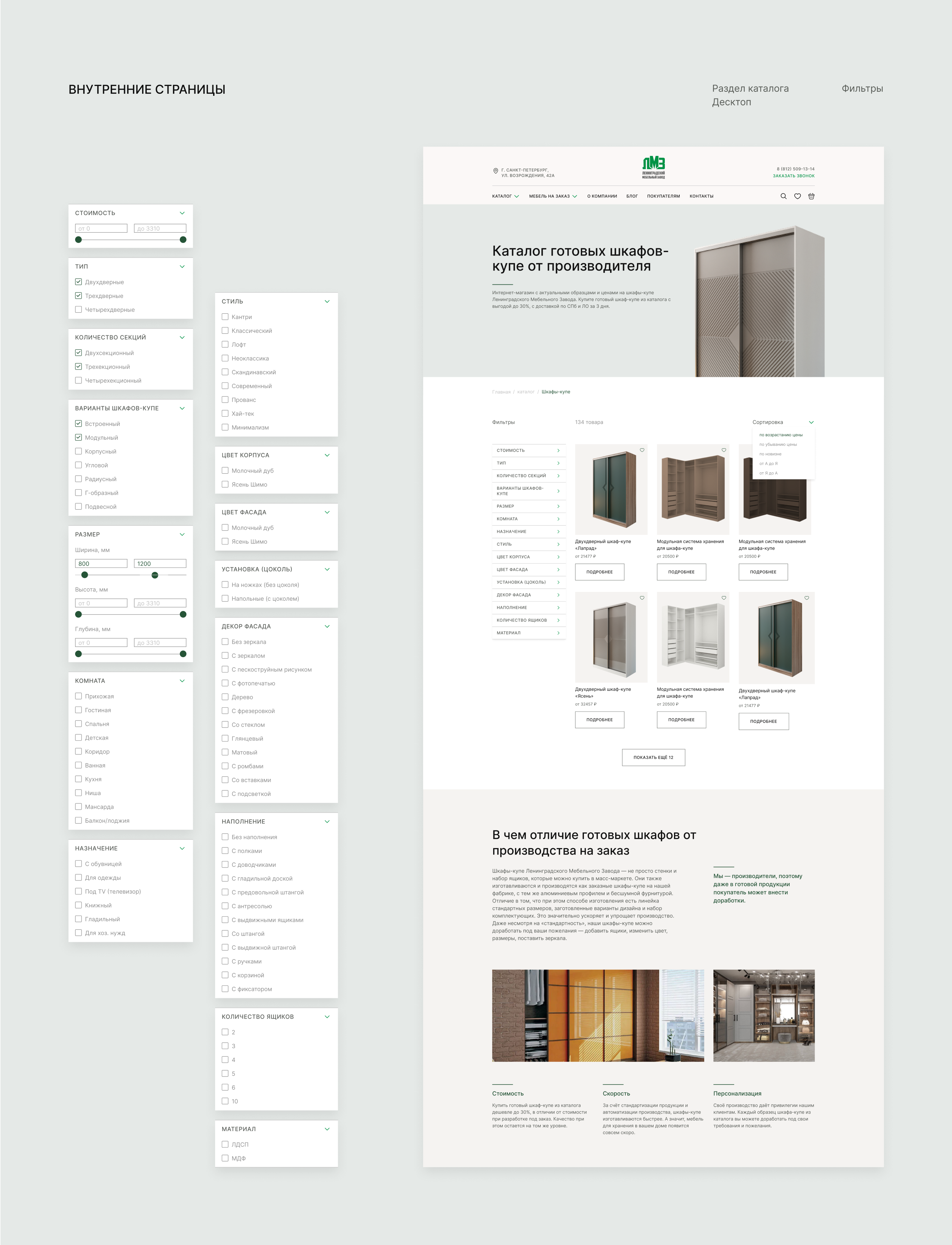Open favorites via header heart icon
Screen dimensions: 952x1245
(797, 196)
